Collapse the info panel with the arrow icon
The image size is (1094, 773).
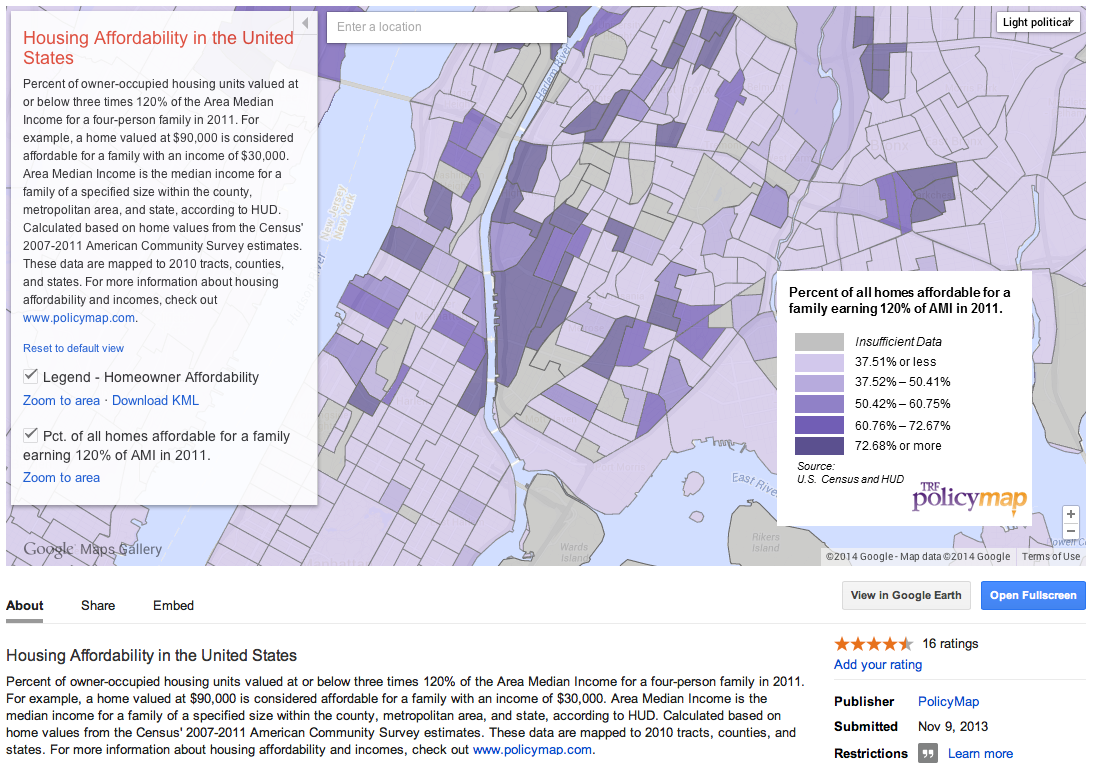(x=305, y=23)
